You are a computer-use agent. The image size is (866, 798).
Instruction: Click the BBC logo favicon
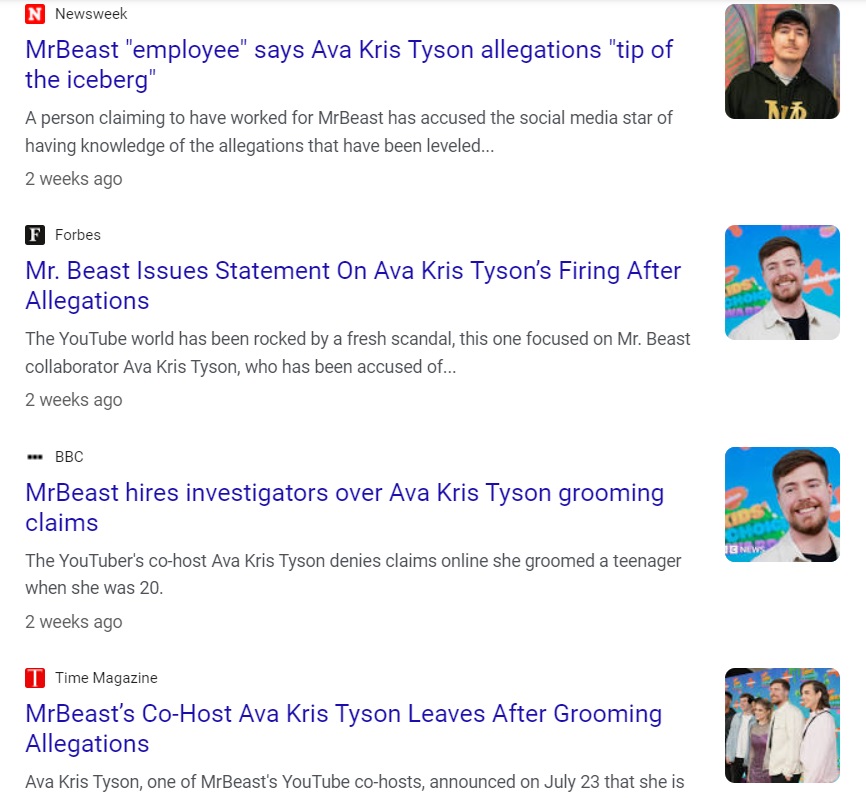coord(35,457)
